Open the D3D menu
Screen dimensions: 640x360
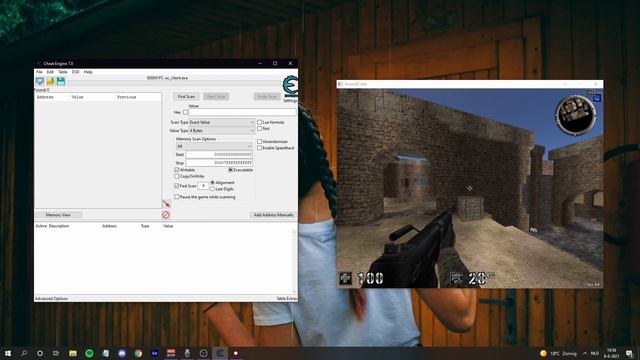[x=76, y=72]
